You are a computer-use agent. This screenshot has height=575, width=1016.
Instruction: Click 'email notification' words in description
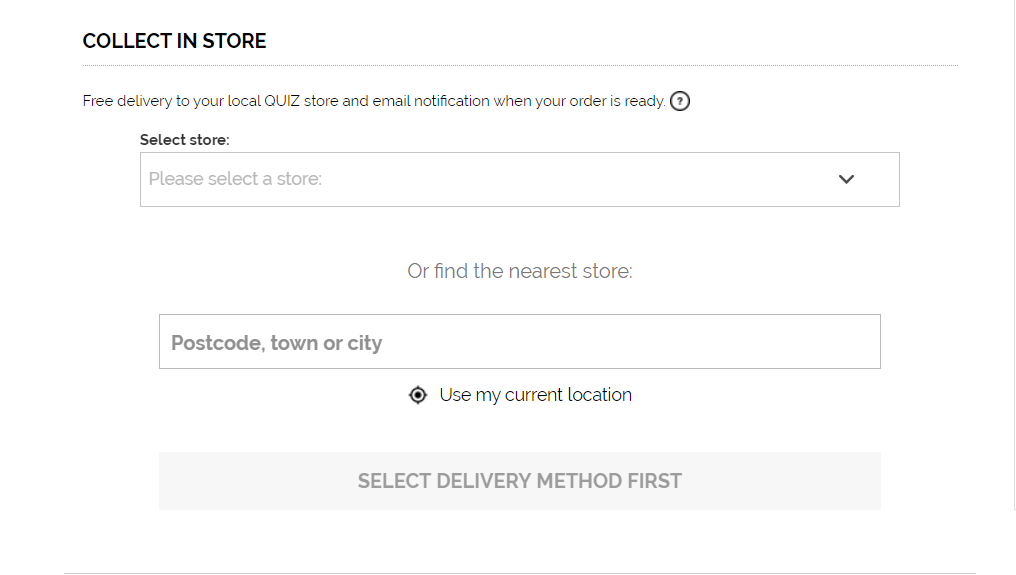[x=431, y=101]
